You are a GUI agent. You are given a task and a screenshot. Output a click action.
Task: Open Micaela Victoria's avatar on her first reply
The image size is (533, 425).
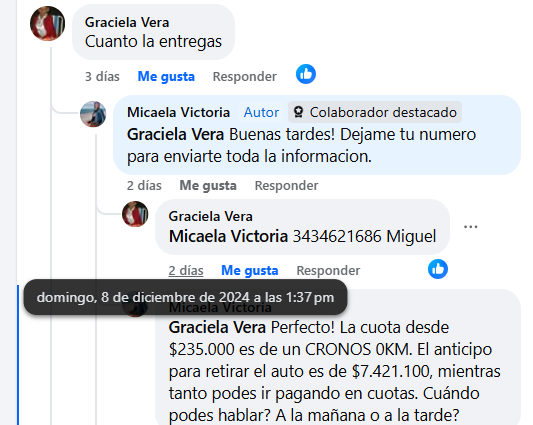(93, 114)
